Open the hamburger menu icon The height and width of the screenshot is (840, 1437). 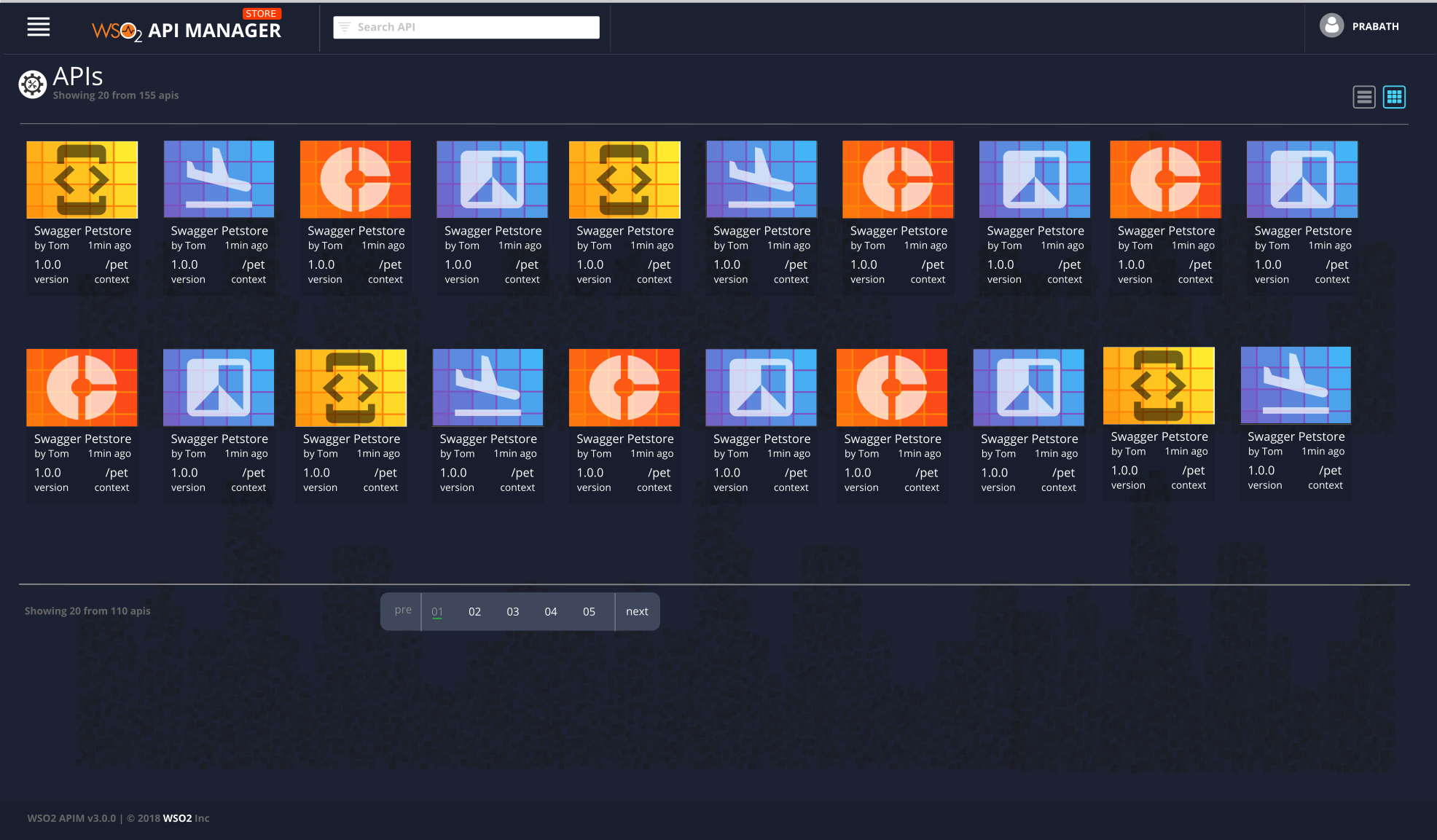tap(39, 27)
